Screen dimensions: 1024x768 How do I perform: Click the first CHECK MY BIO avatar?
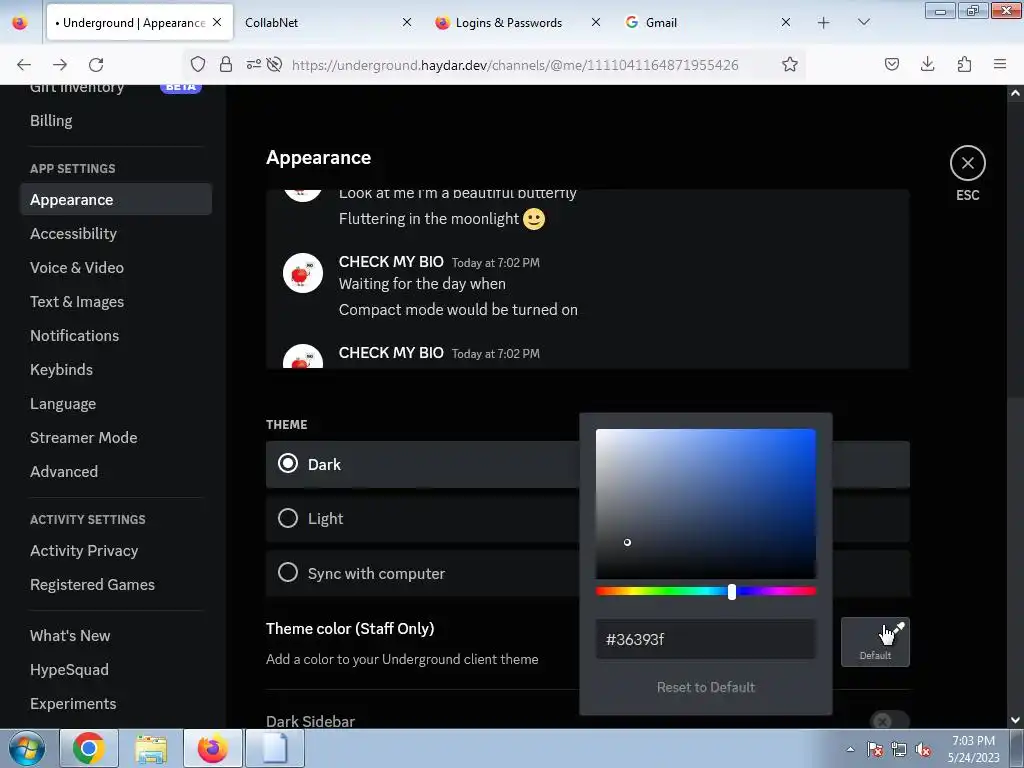[302, 273]
